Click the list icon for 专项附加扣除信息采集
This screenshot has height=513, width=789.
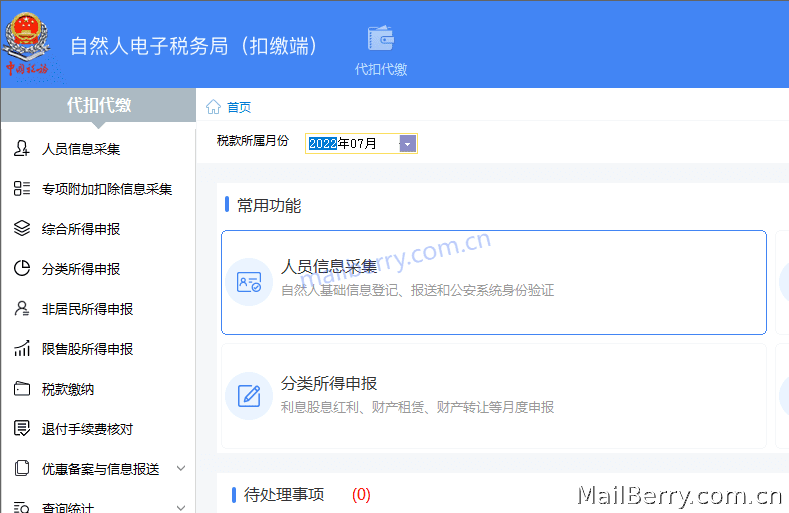click(22, 188)
